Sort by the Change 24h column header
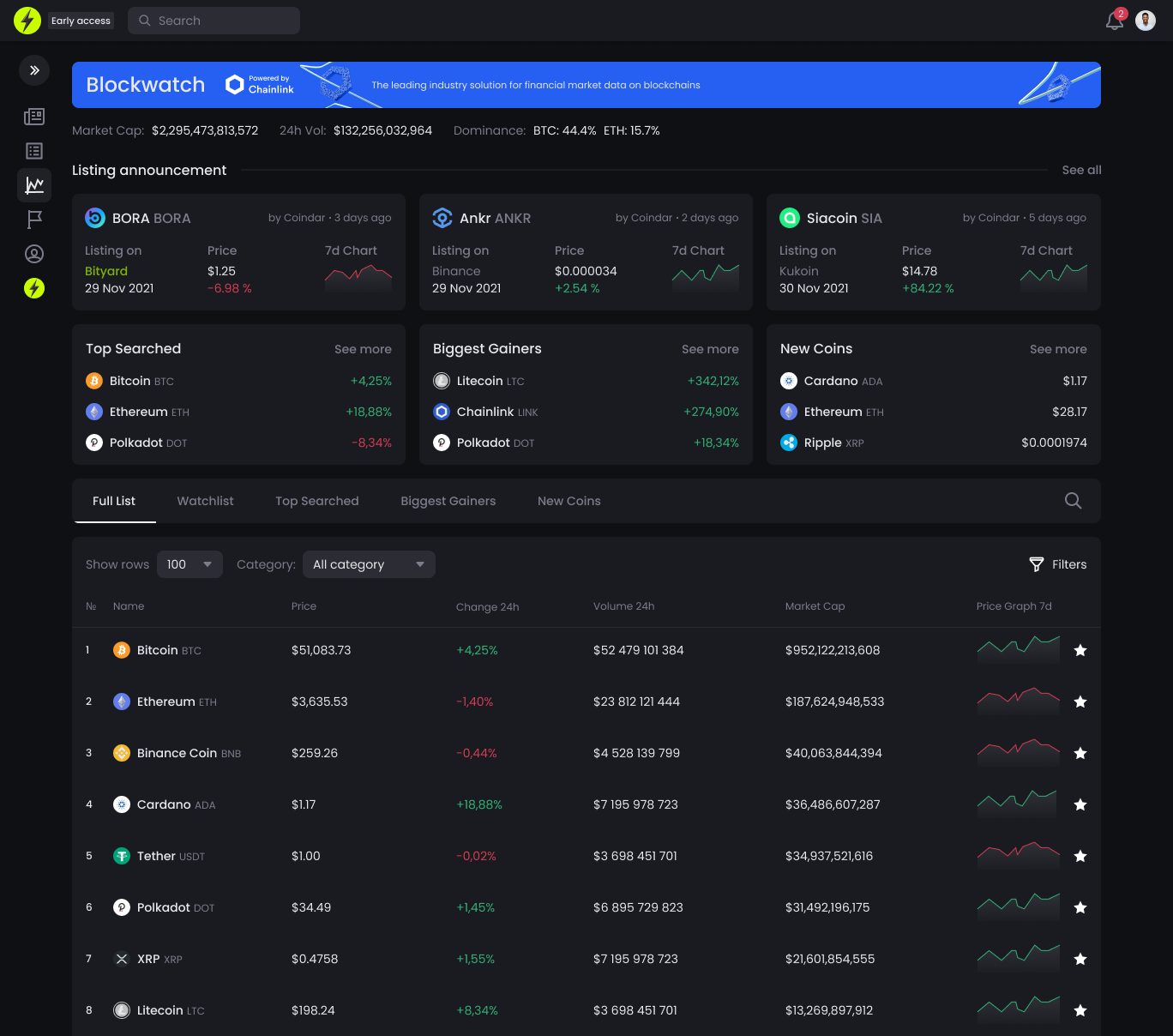Image resolution: width=1173 pixels, height=1036 pixels. pyautogui.click(x=487, y=607)
